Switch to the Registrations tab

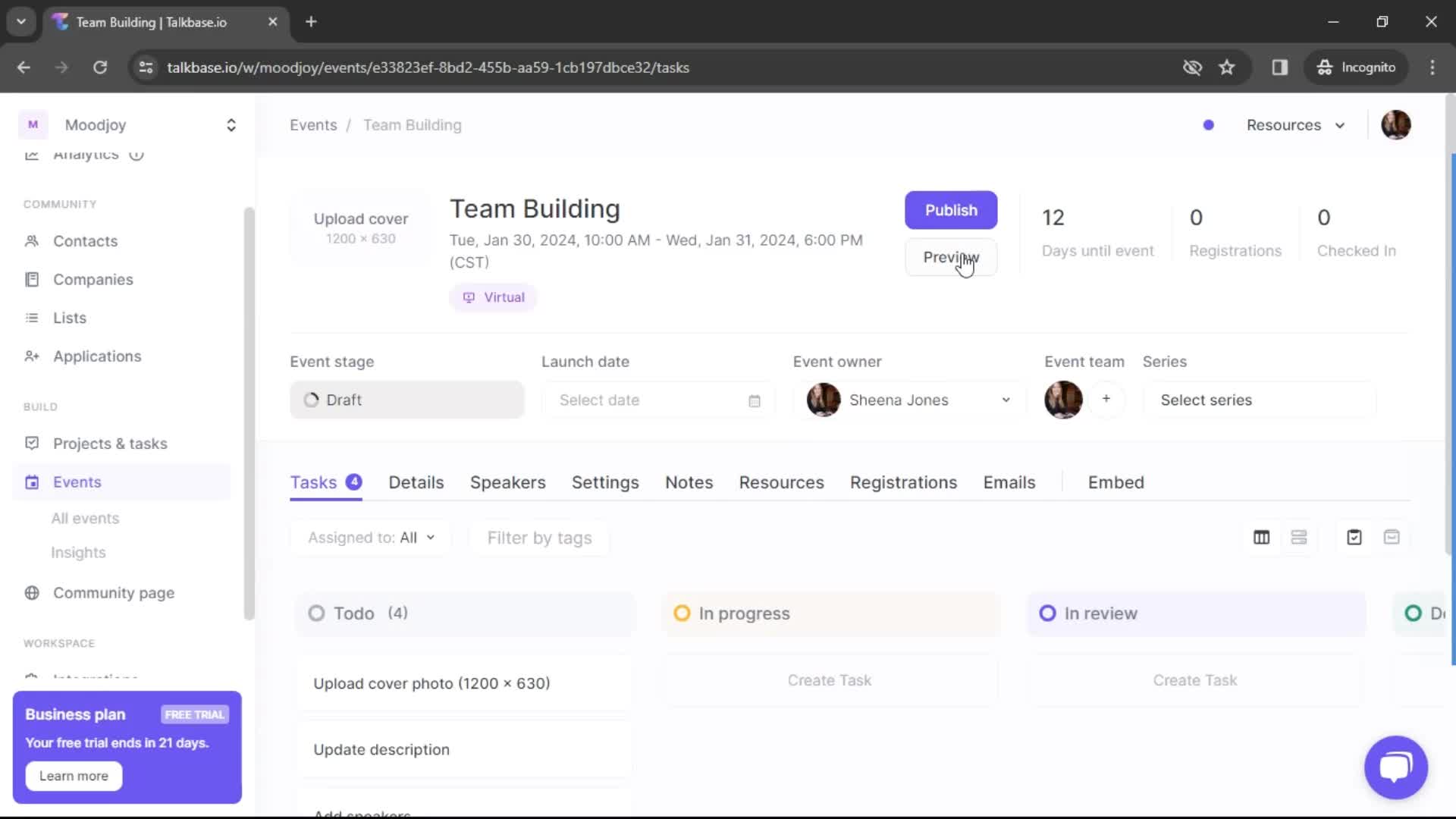click(x=904, y=482)
